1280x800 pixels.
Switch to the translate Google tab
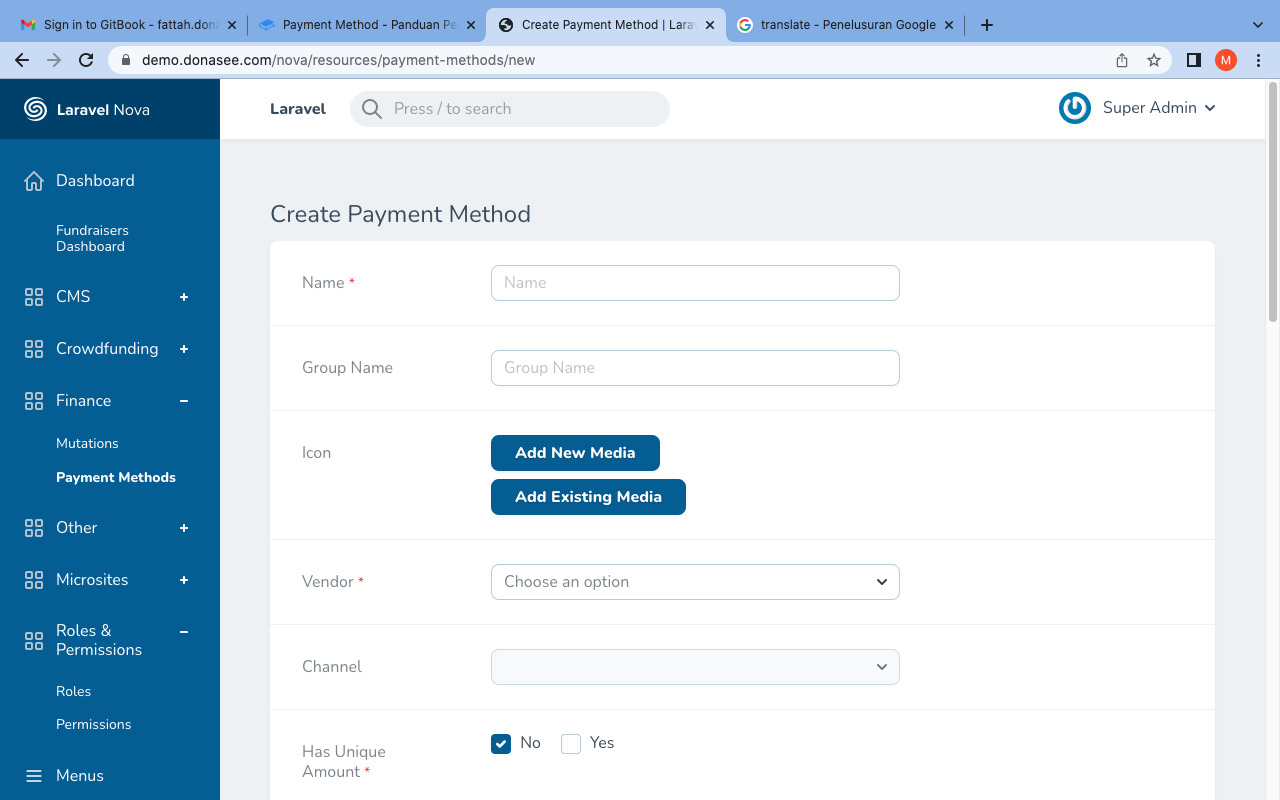(x=845, y=24)
